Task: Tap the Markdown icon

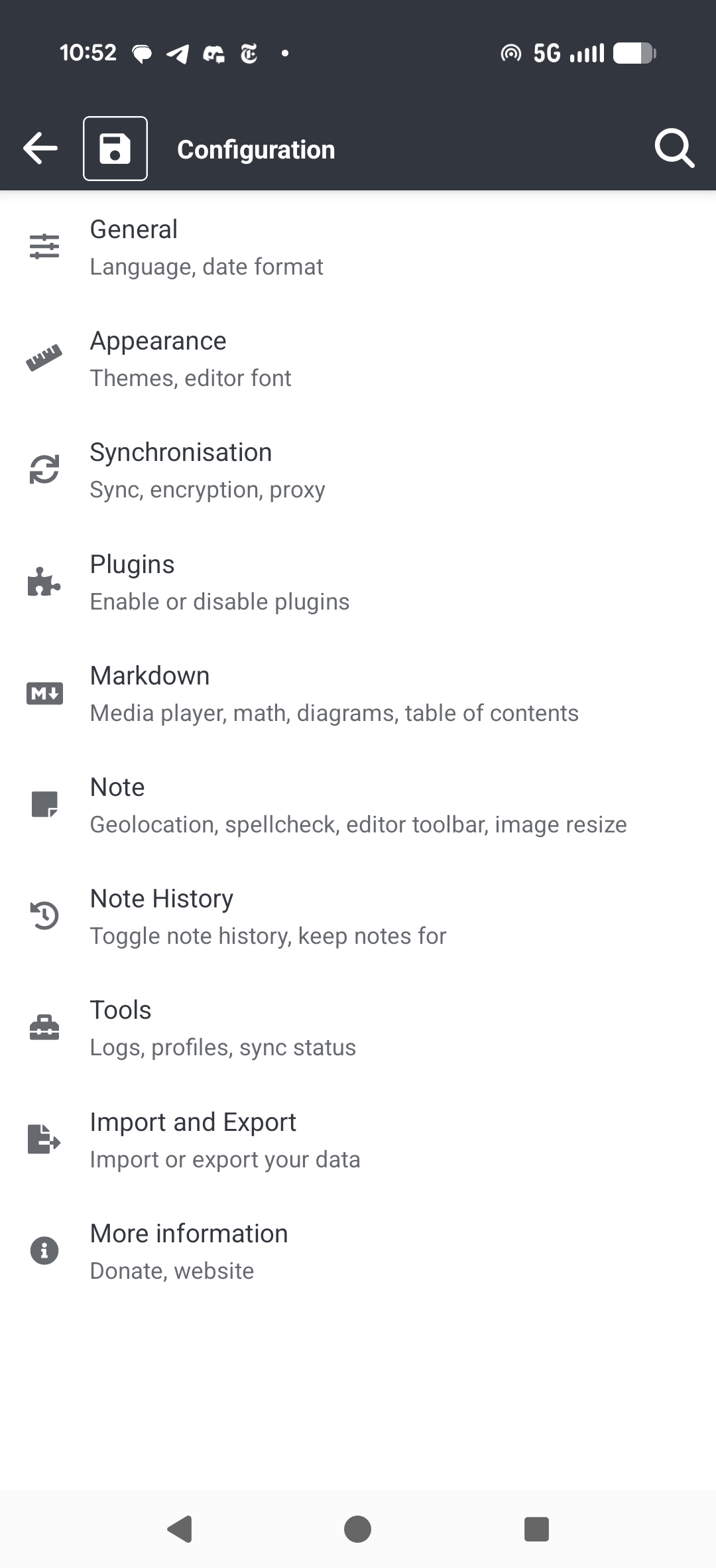Action: [x=44, y=693]
